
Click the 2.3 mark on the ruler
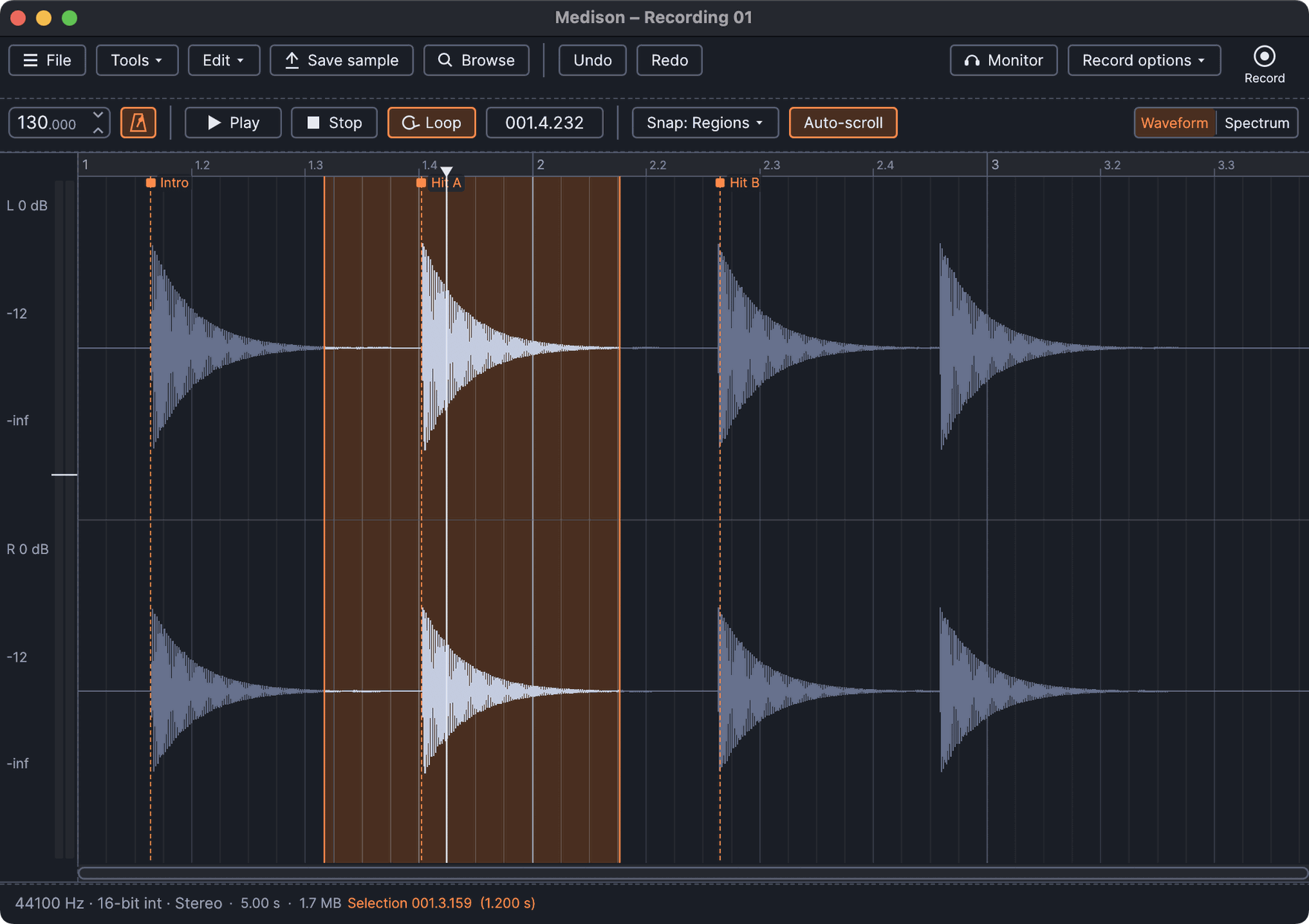pyautogui.click(x=771, y=165)
